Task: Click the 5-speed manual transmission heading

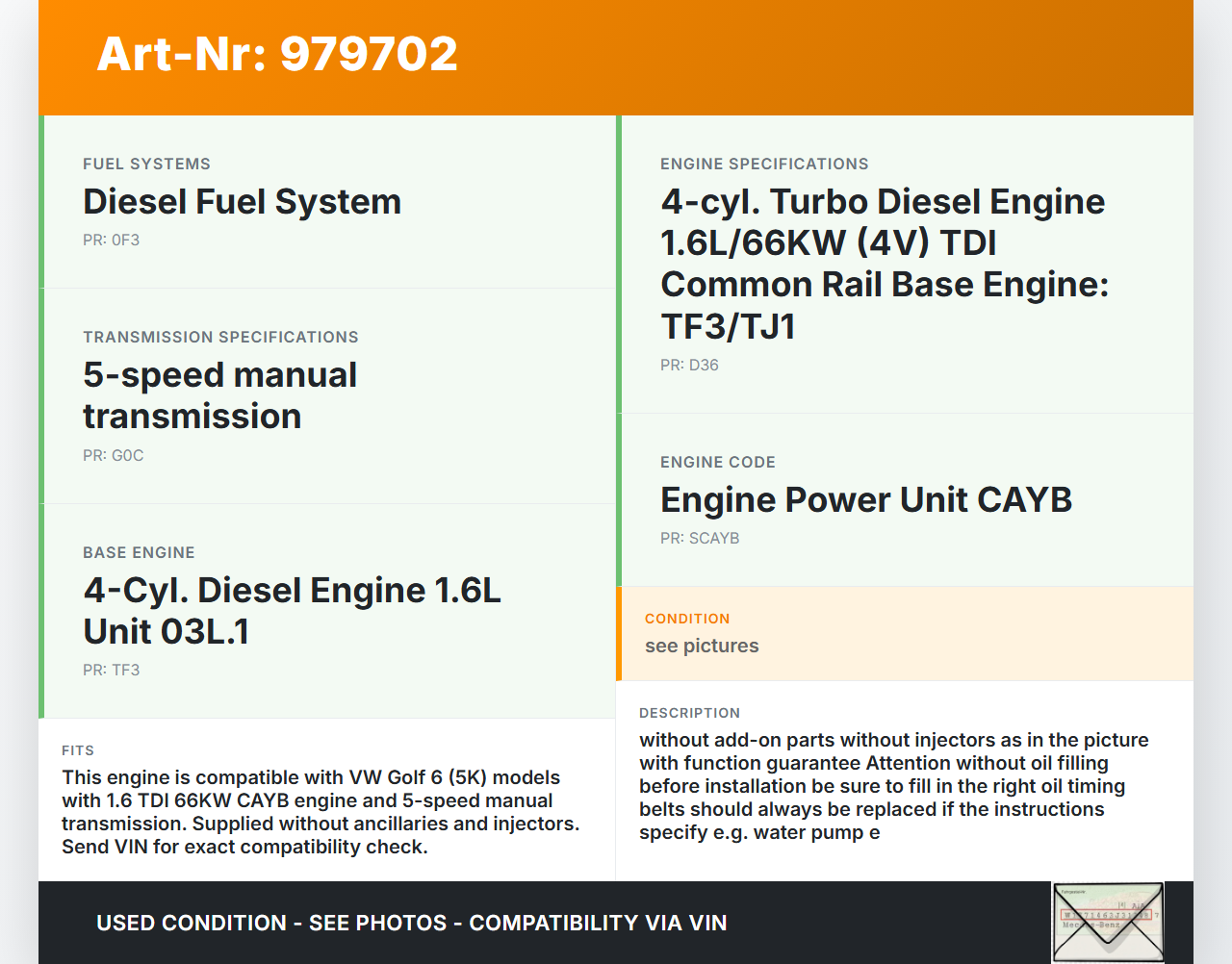Action: click(219, 395)
